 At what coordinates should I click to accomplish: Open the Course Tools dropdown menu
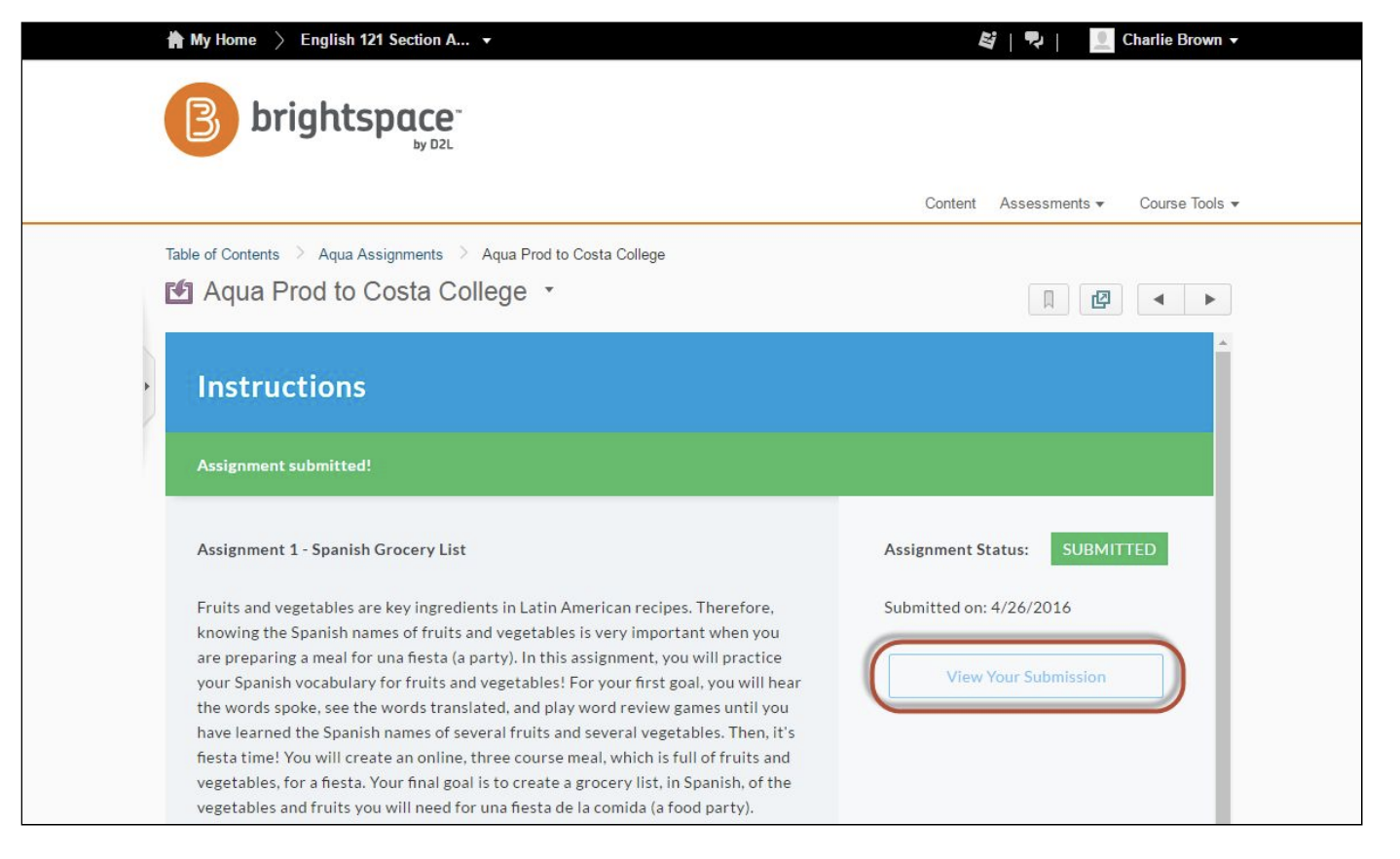[1189, 204]
